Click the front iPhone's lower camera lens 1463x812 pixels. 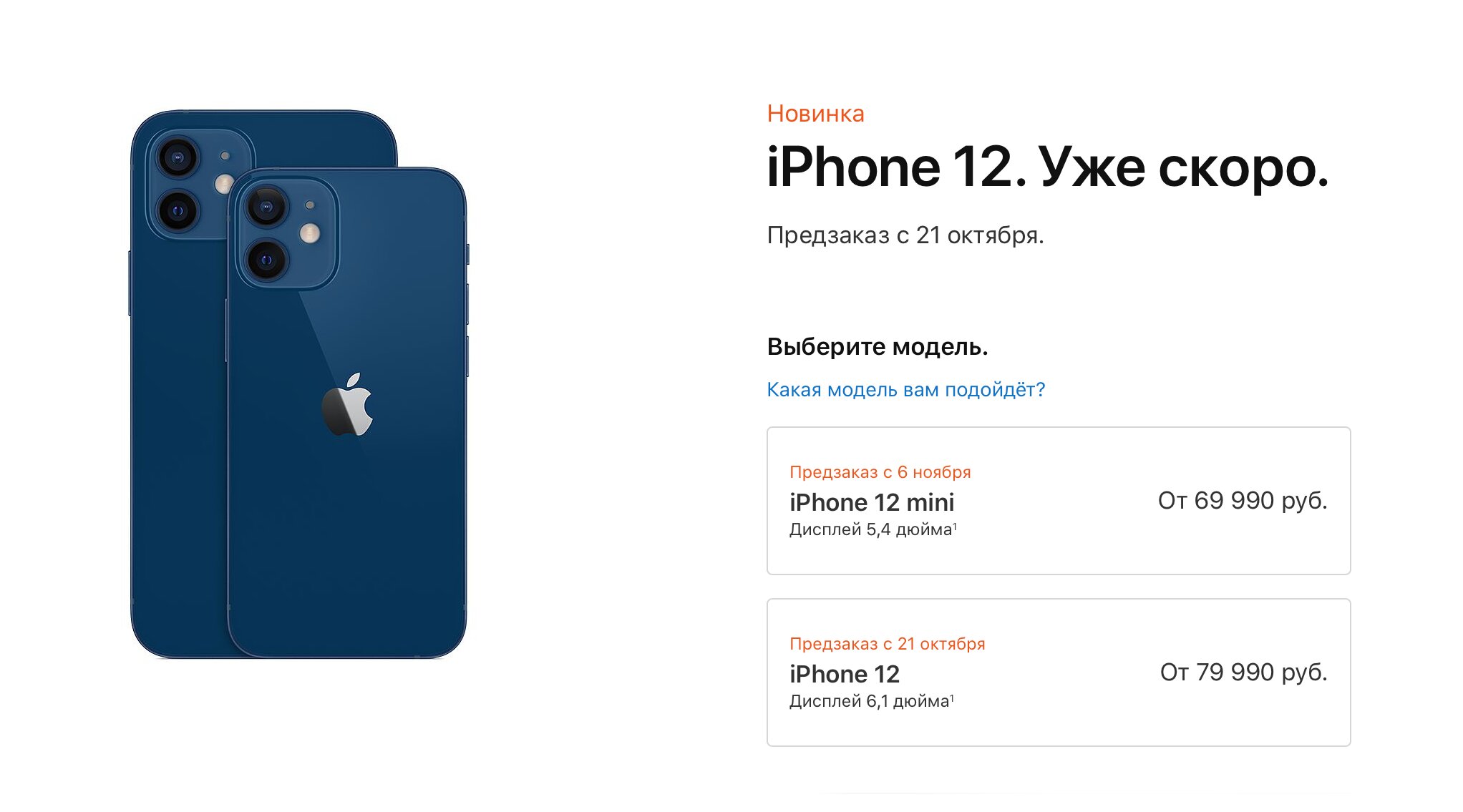[266, 259]
